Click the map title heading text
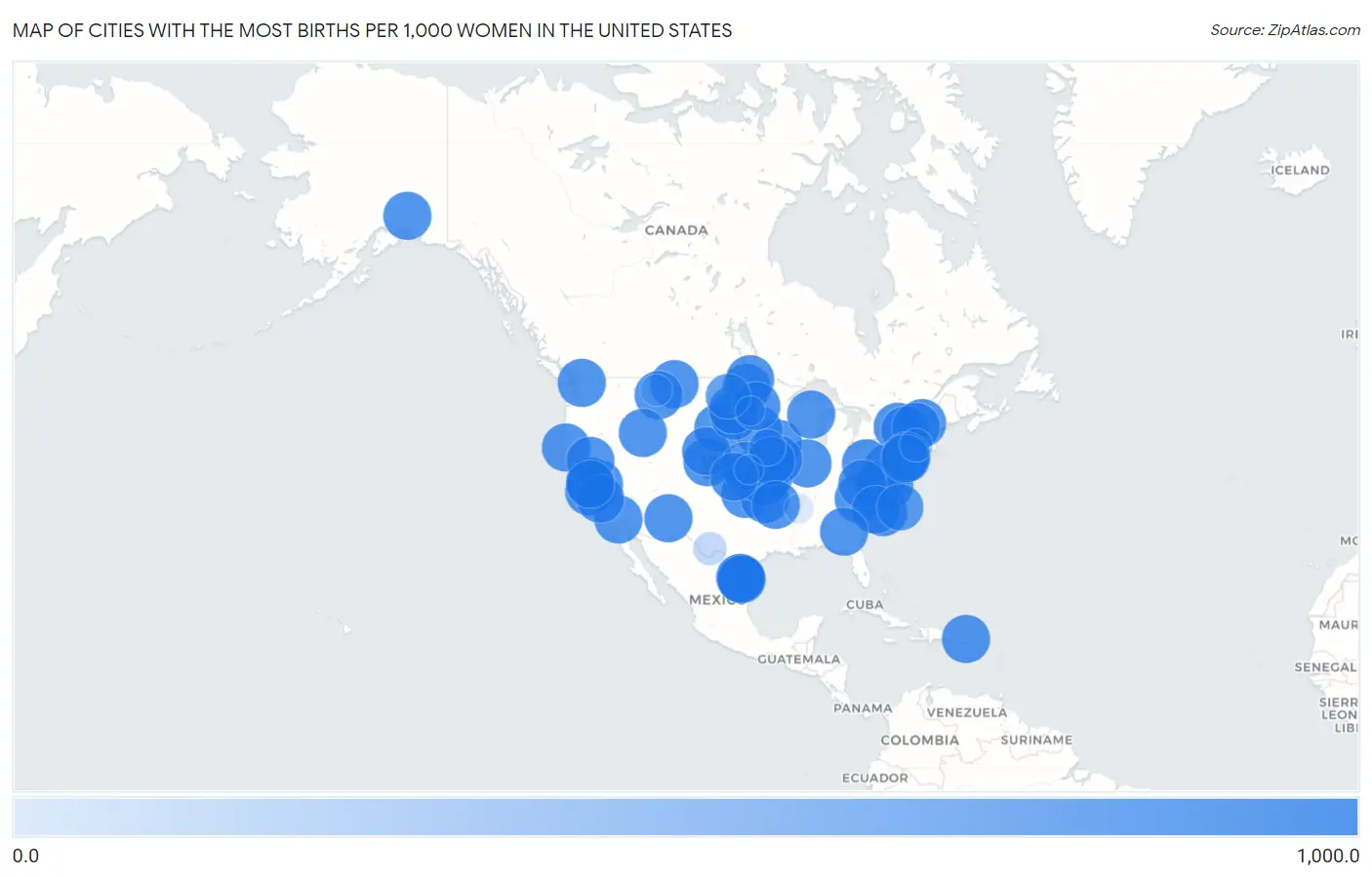This screenshot has width=1372, height=877. click(372, 30)
